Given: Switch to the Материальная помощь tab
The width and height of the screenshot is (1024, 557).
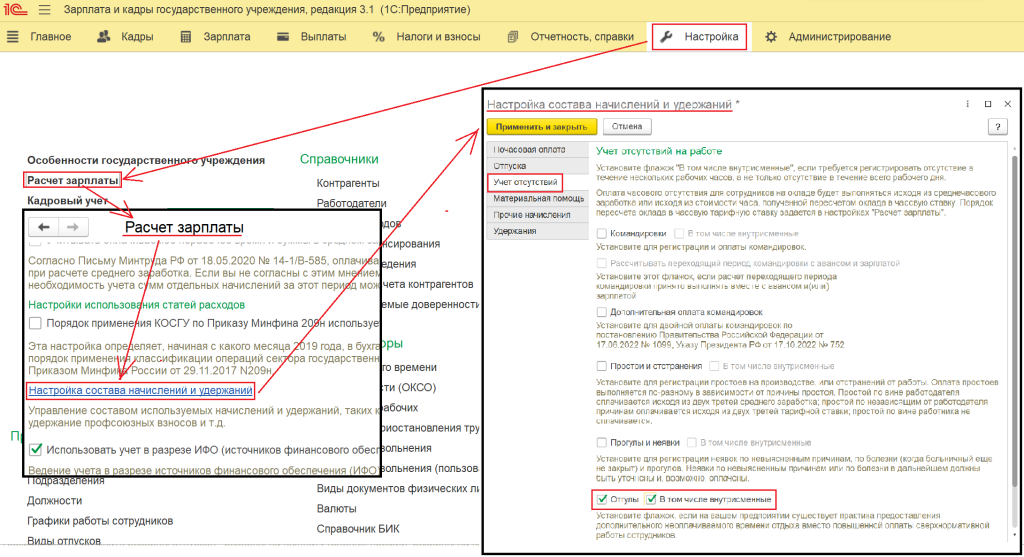Looking at the screenshot, I should tap(537, 199).
